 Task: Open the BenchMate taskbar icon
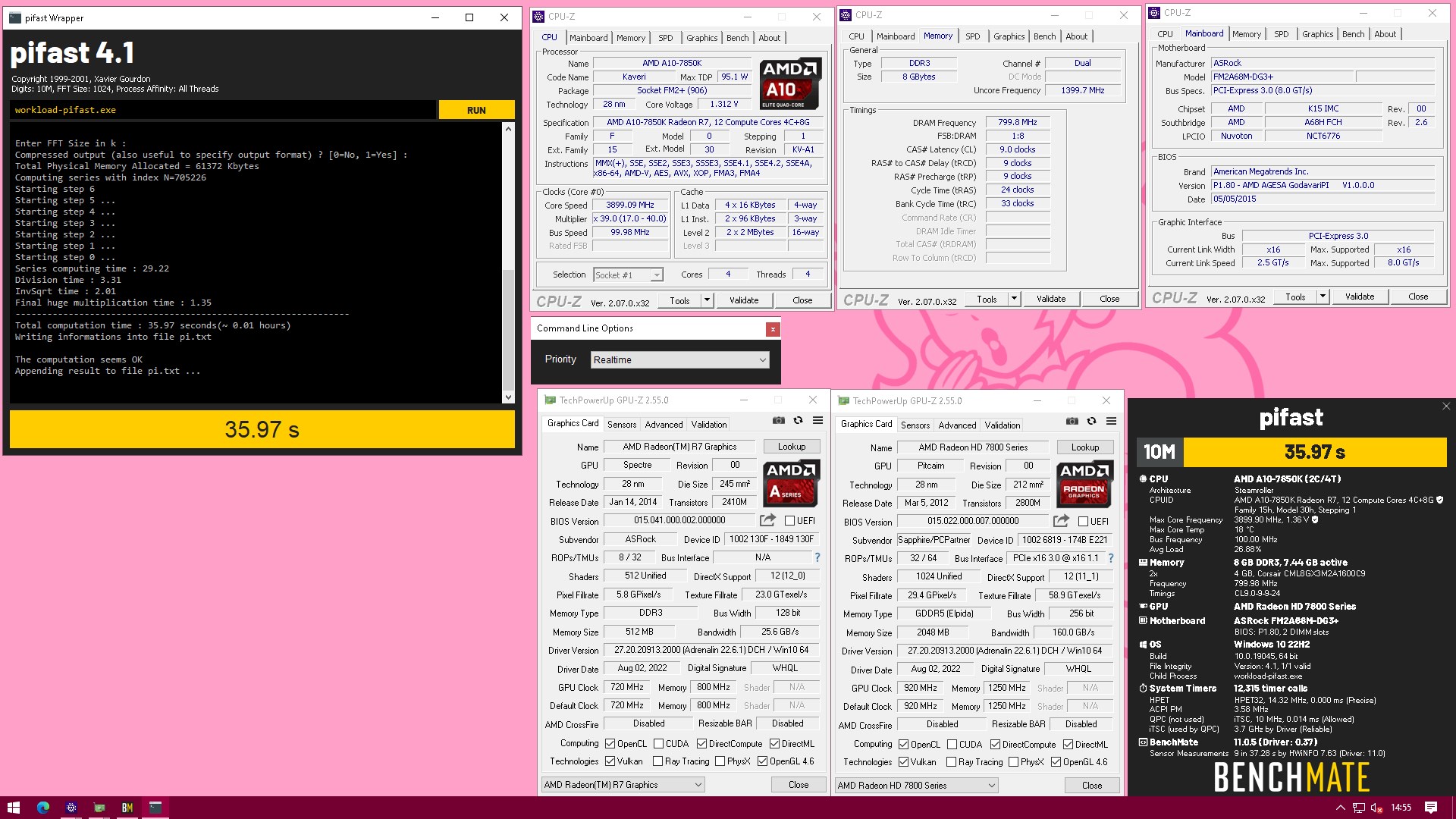pos(127,808)
